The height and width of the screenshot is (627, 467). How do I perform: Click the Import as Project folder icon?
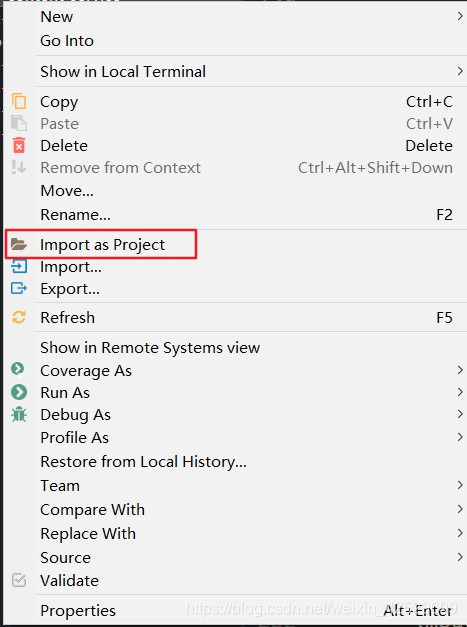point(19,244)
